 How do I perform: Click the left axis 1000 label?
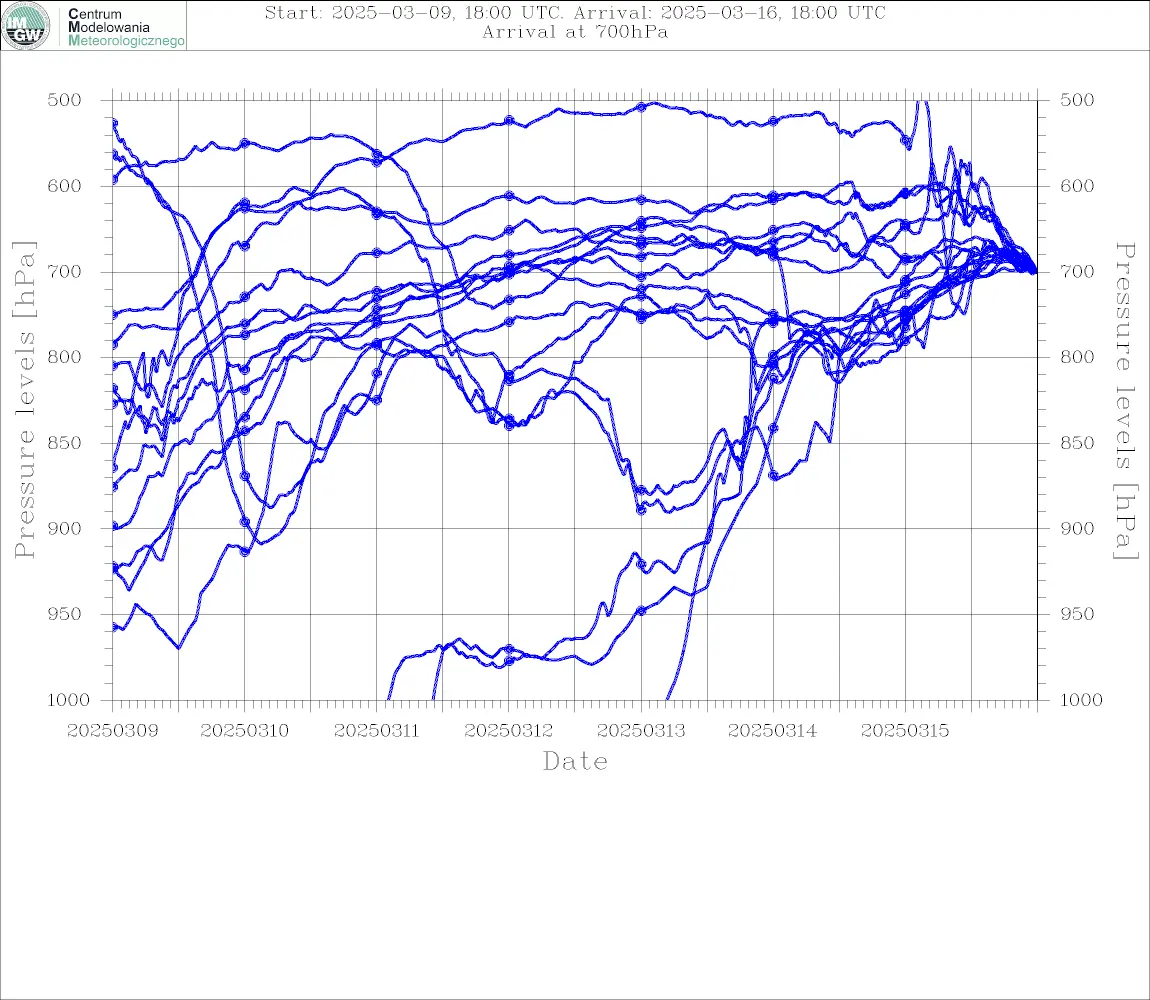67,700
